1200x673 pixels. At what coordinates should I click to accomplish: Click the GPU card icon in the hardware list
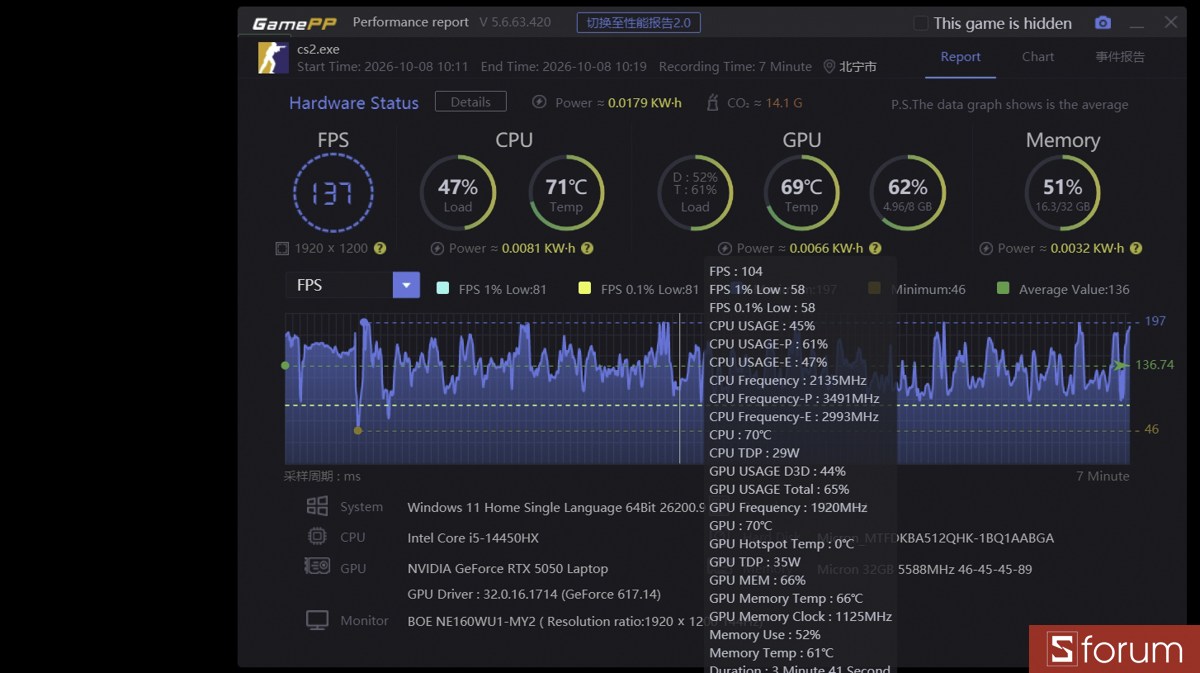pyautogui.click(x=317, y=566)
